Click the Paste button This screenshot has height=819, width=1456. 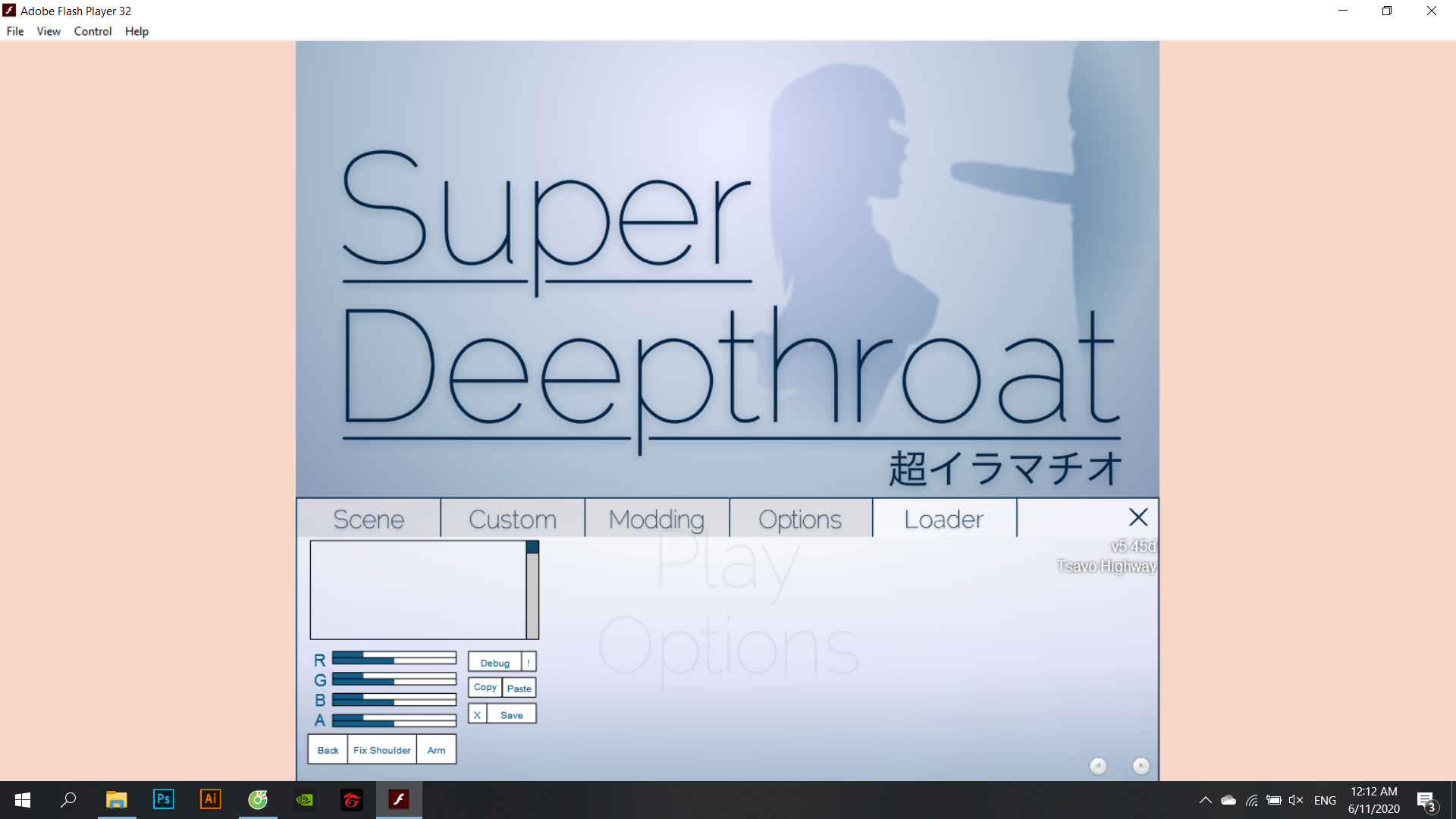click(519, 689)
